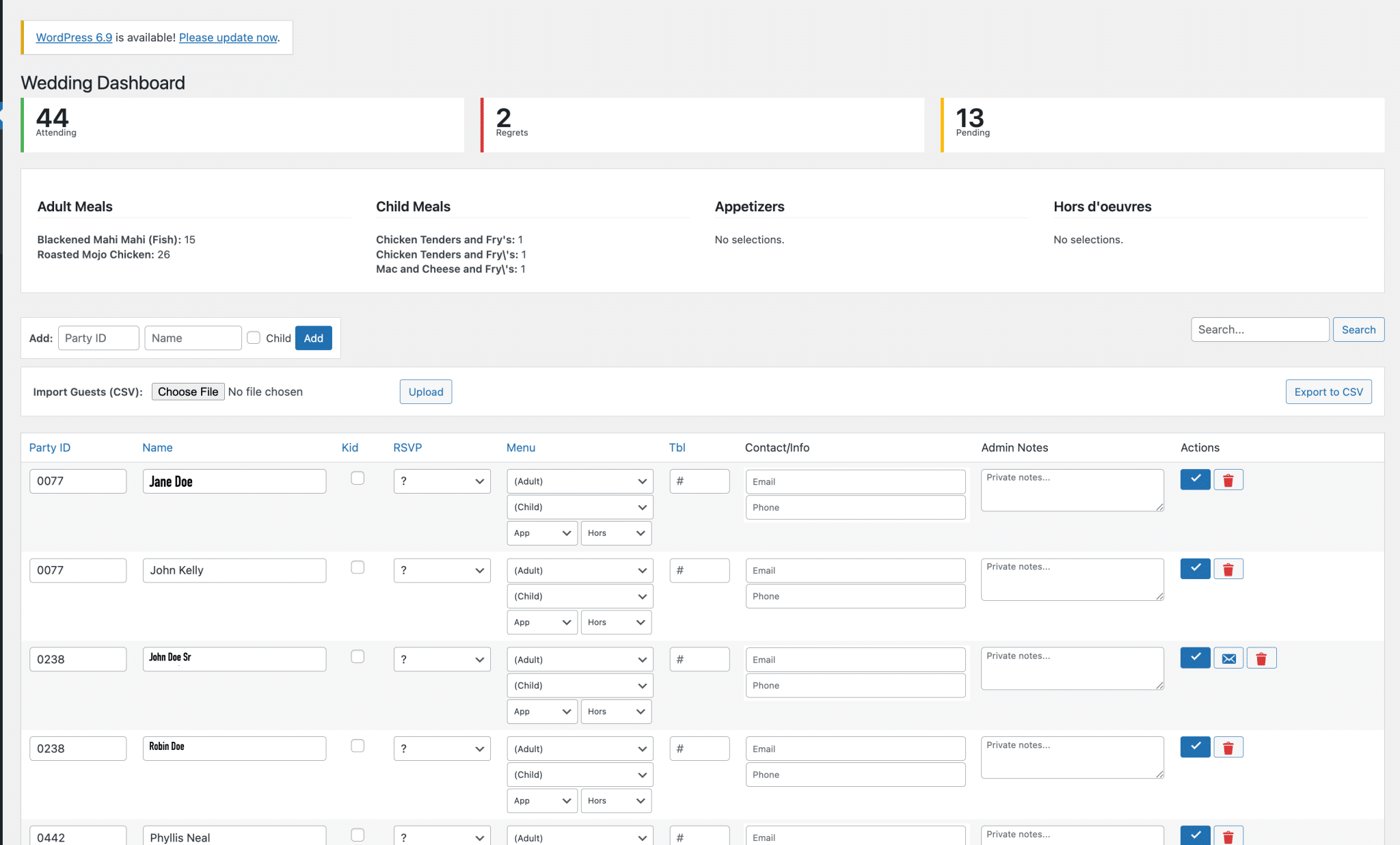
Task: Save Robin Doe row with checkmark icon
Action: pyautogui.click(x=1195, y=747)
